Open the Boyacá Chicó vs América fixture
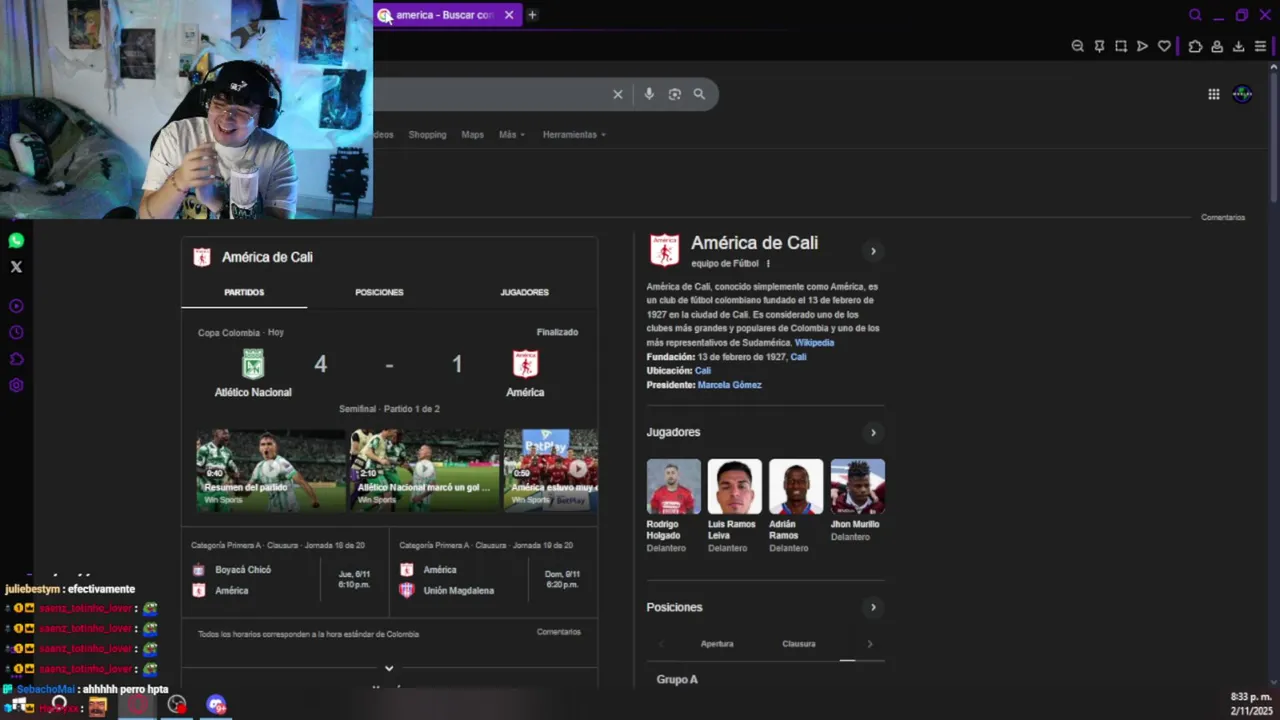 click(285, 574)
